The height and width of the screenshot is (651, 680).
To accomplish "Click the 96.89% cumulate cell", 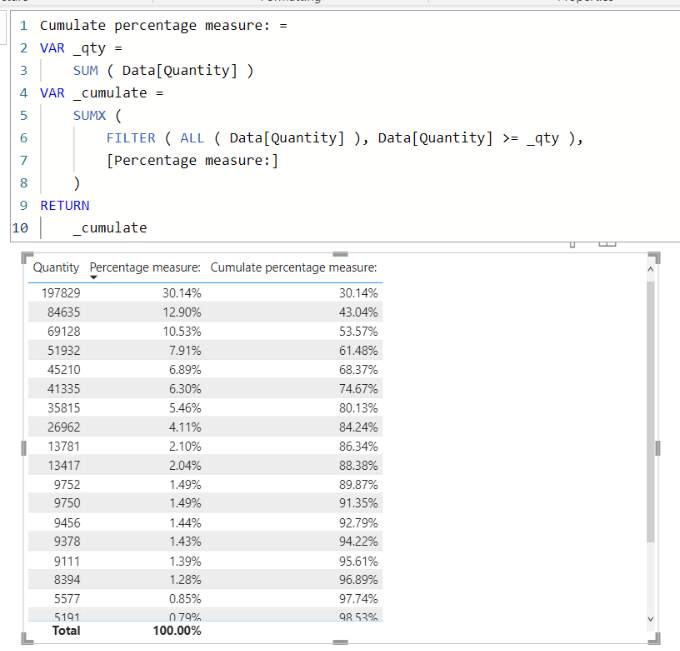I will (358, 579).
